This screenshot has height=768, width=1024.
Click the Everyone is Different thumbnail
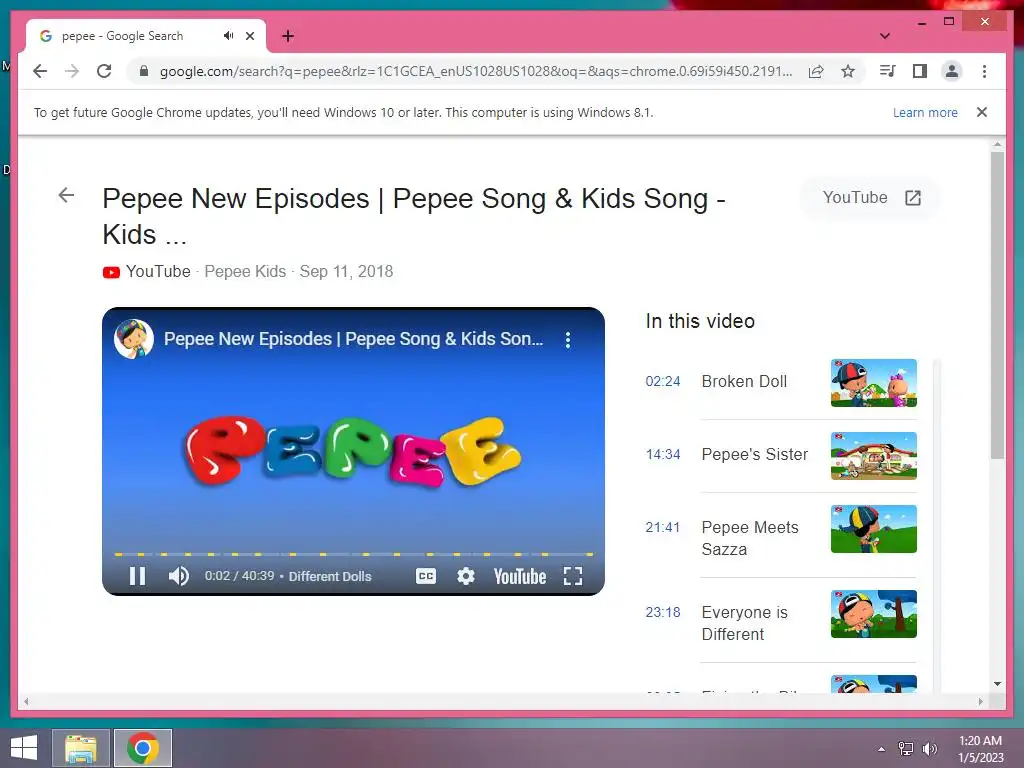point(874,614)
